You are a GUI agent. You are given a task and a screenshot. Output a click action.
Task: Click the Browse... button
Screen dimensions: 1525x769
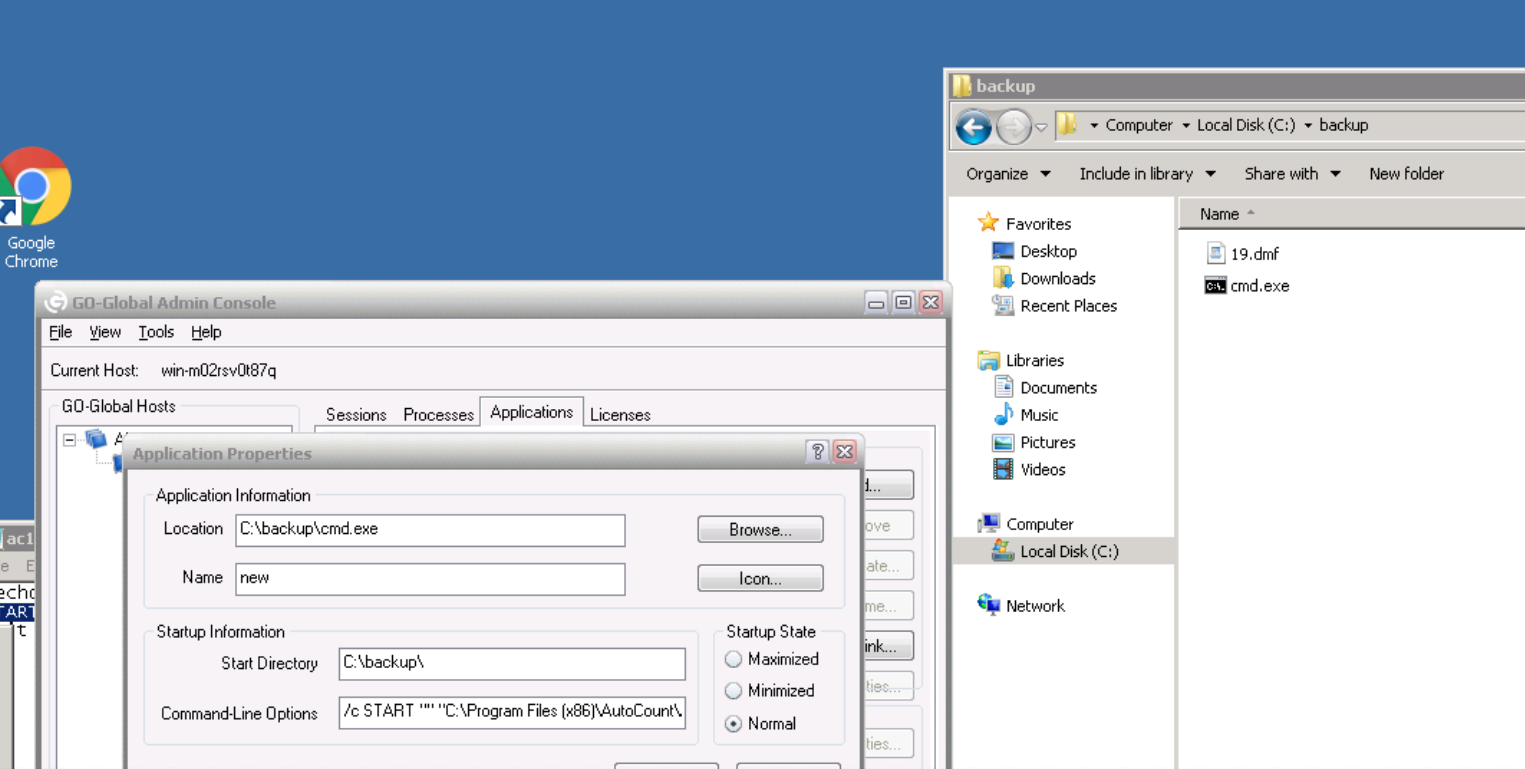[x=760, y=530]
